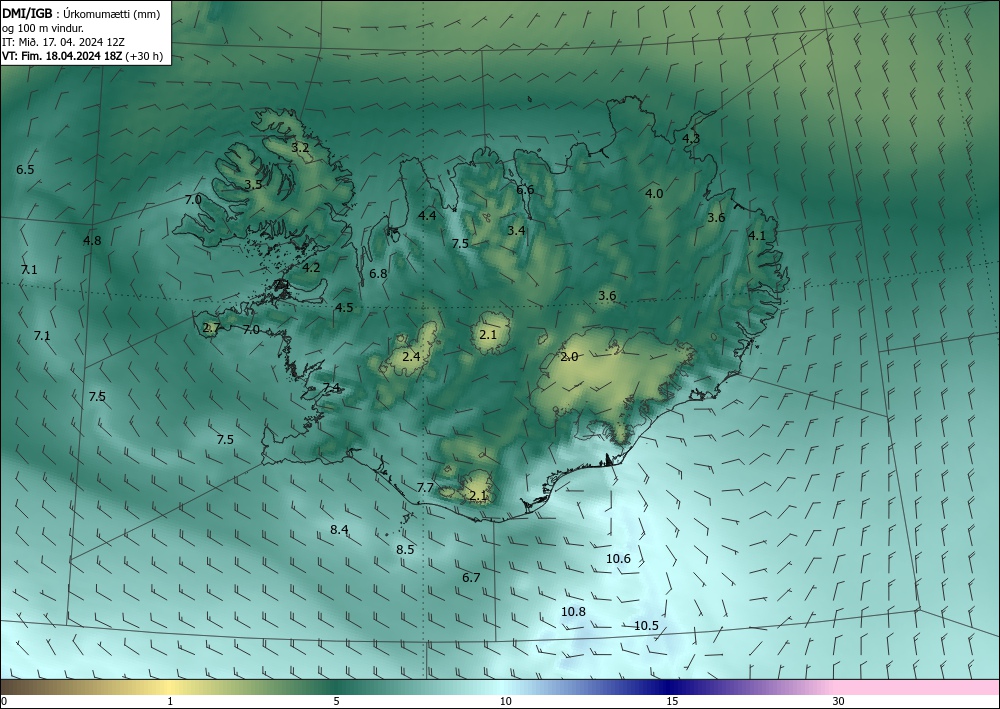Image resolution: width=1000 pixels, height=709 pixels.
Task: Click the 8.4 value off the south coast
Action: (x=339, y=529)
